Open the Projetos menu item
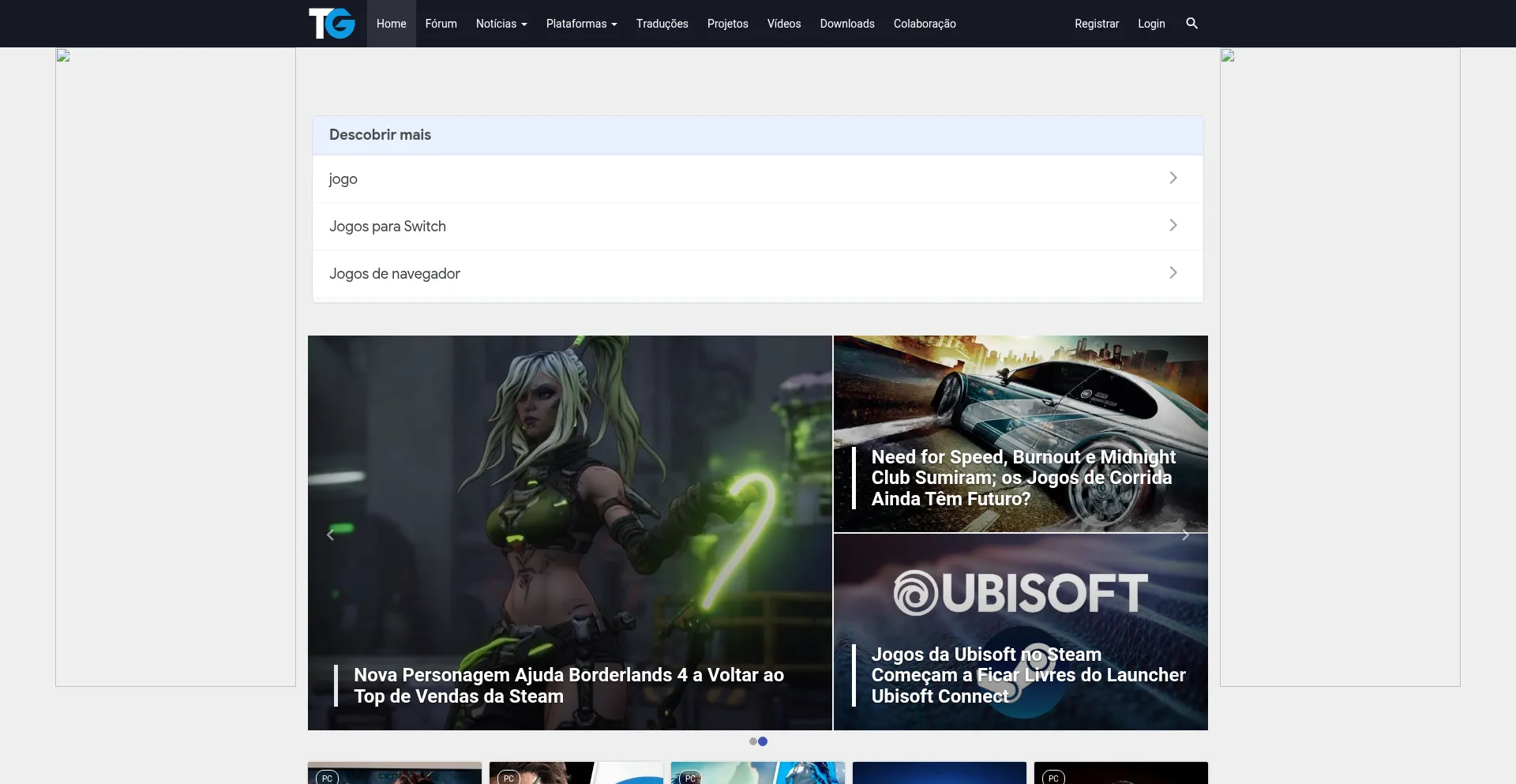This screenshot has height=784, width=1516. tap(728, 24)
